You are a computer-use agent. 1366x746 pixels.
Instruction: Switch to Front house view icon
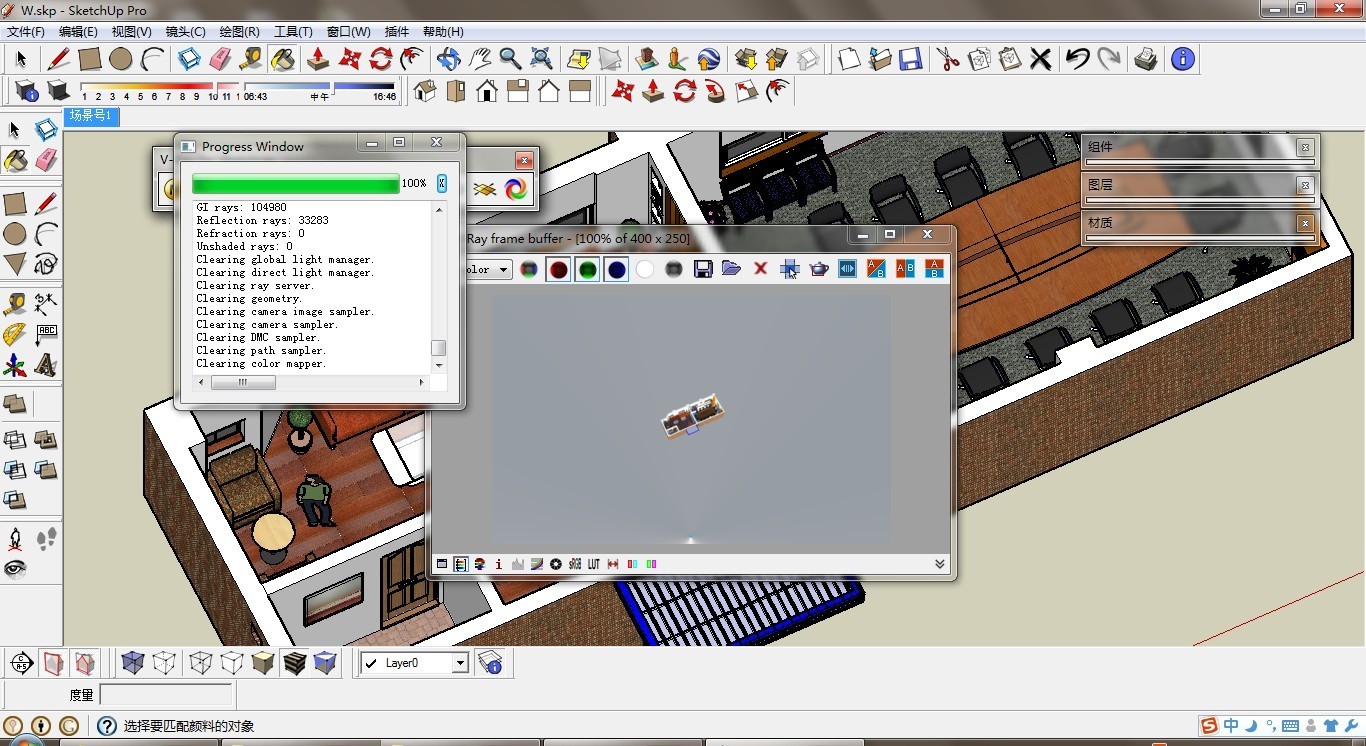[x=487, y=92]
